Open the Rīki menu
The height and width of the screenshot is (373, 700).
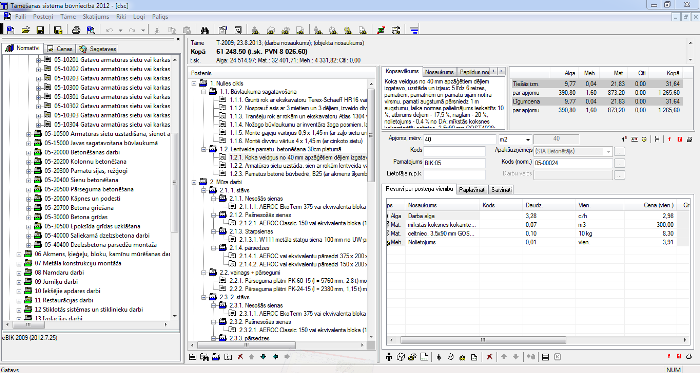tap(121, 17)
